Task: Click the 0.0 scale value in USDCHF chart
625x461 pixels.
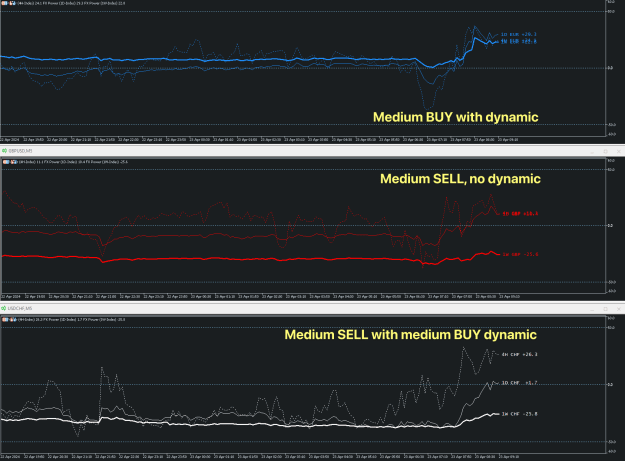Action: (x=610, y=384)
